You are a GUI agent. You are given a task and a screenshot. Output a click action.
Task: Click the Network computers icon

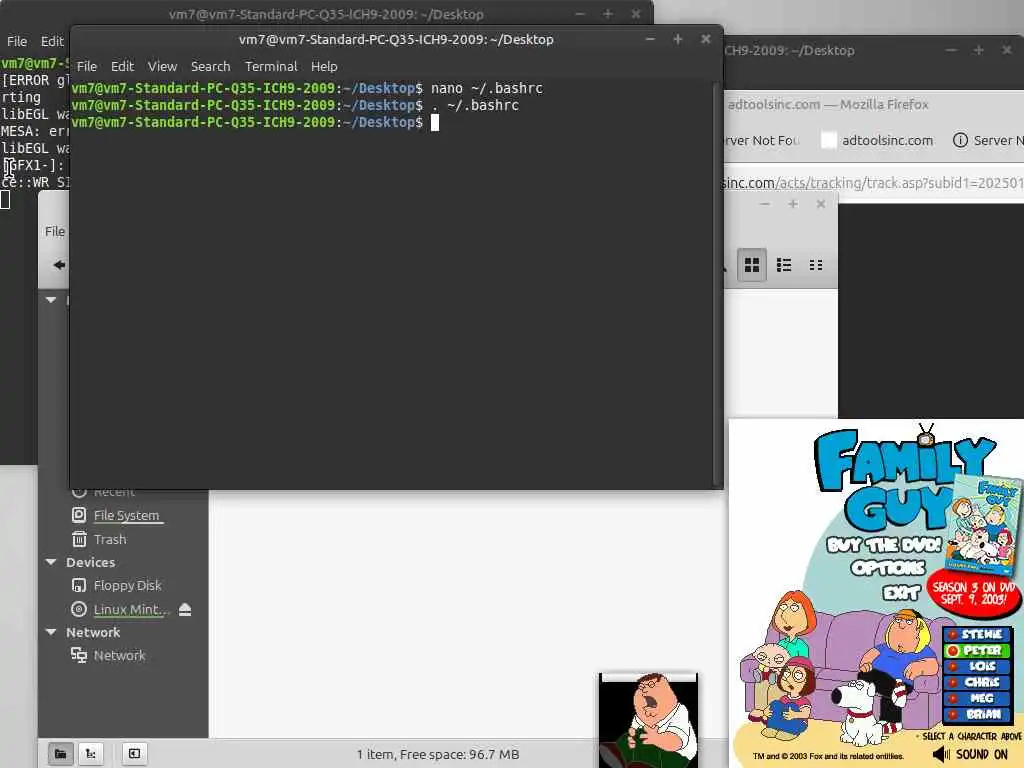(78, 655)
